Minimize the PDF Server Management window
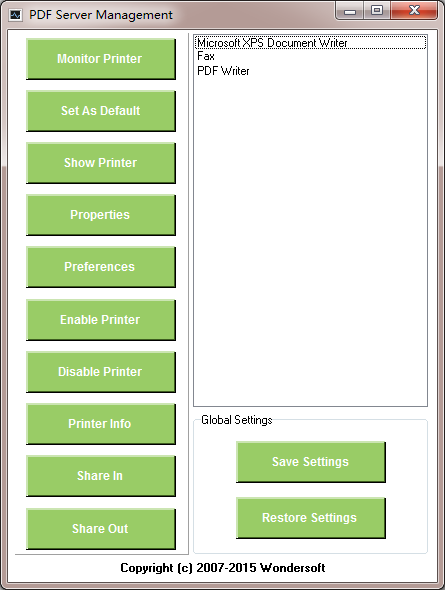 click(350, 11)
